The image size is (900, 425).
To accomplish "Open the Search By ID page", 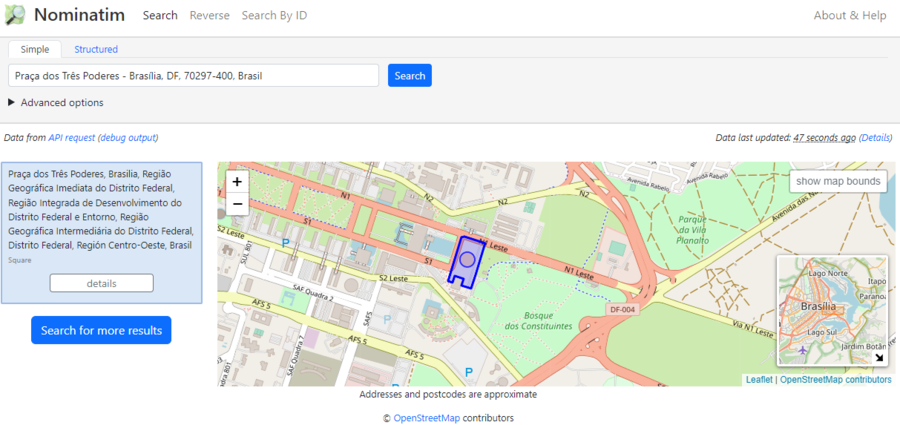I will [274, 15].
